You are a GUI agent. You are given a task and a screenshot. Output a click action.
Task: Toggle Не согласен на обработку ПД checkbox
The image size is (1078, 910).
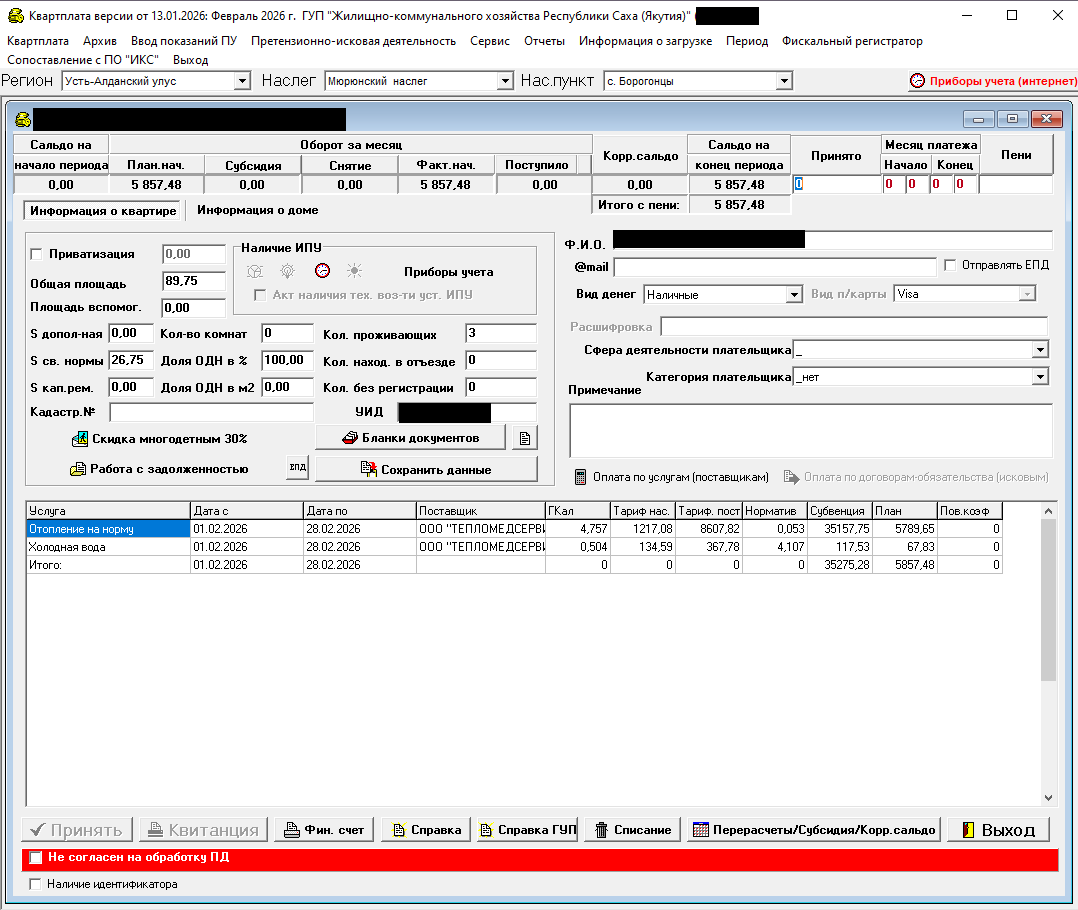tap(37, 858)
